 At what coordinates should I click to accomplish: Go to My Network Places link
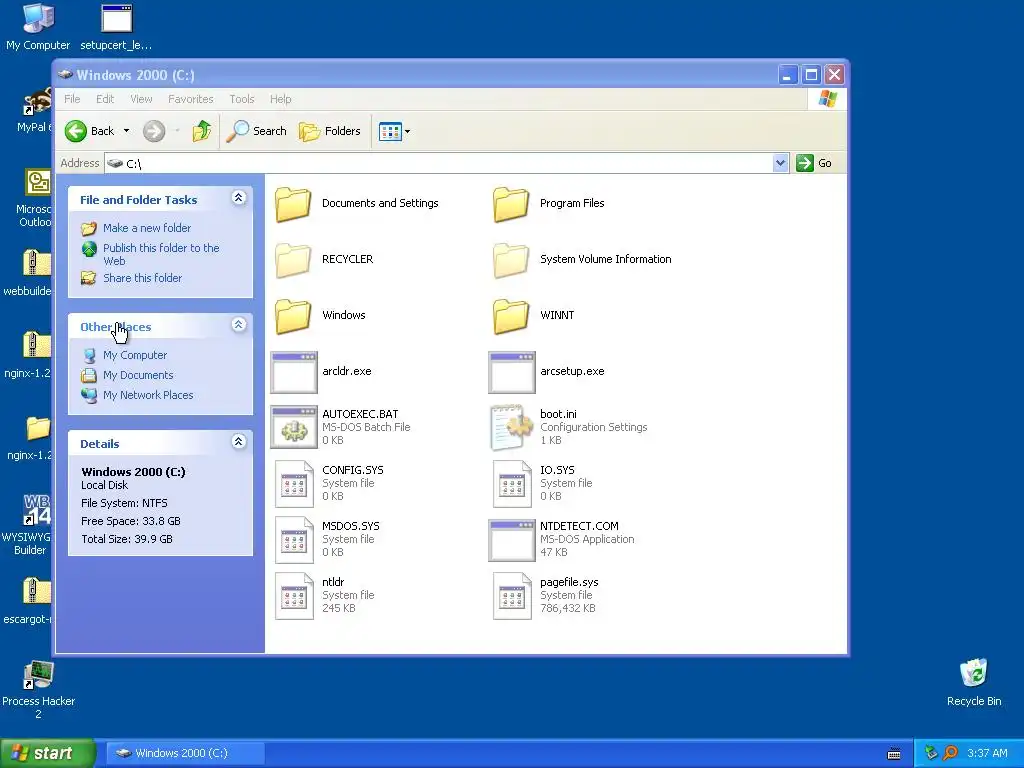148,395
